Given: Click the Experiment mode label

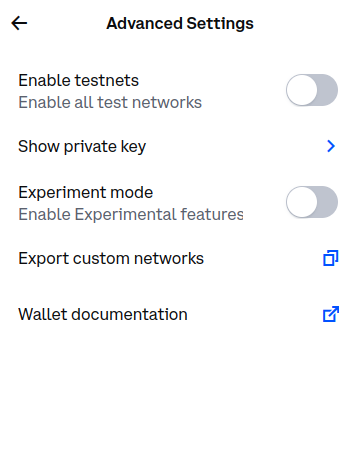Looking at the screenshot, I should point(86,193).
